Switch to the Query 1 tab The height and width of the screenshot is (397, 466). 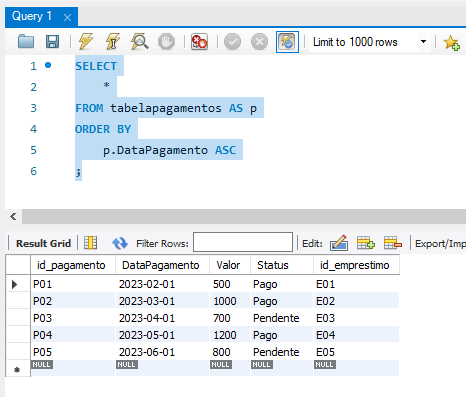coord(32,16)
